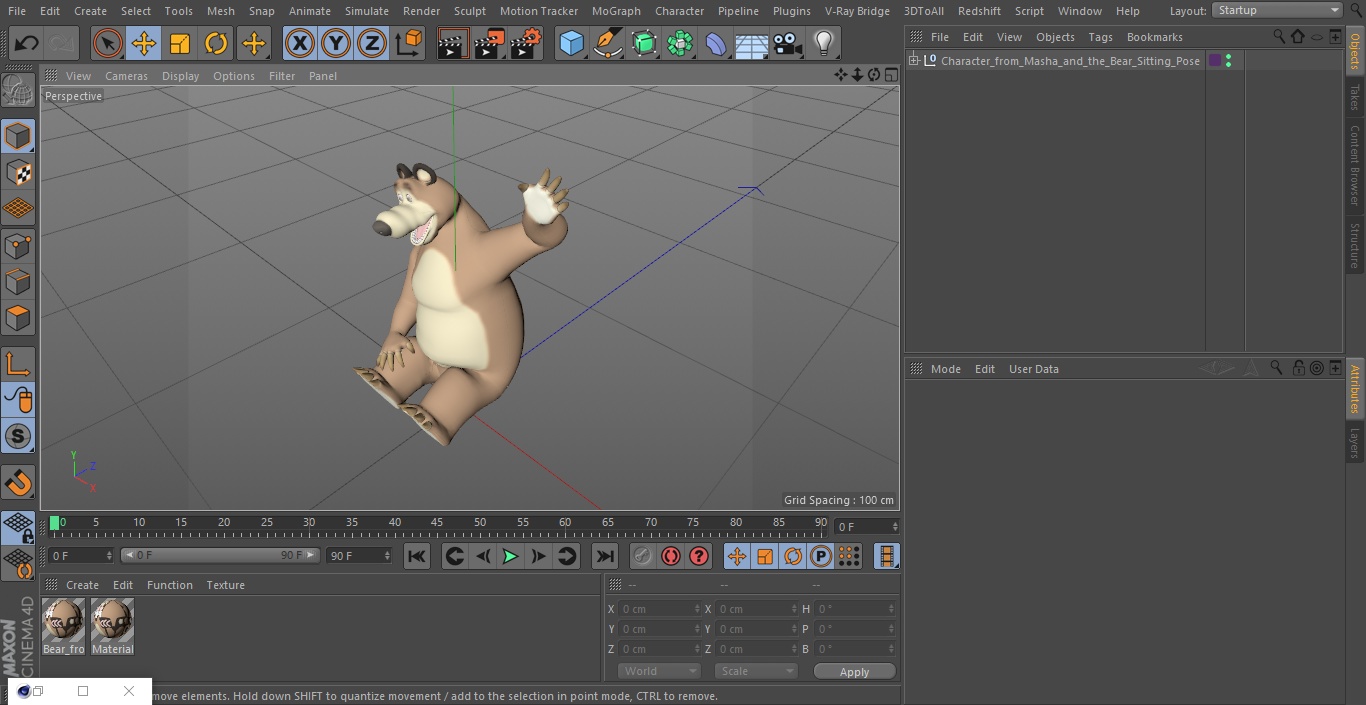This screenshot has width=1366, height=705.
Task: Enable the Axis tool
Action: pos(18,364)
